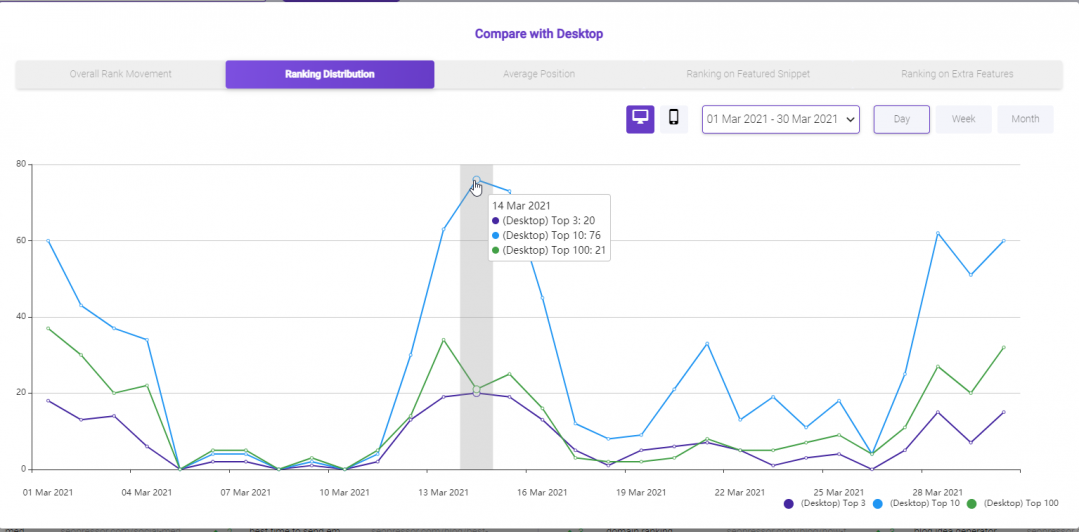This screenshot has height=532, width=1079.
Task: Click the Top 10 final point at 60
Action: (1003, 241)
